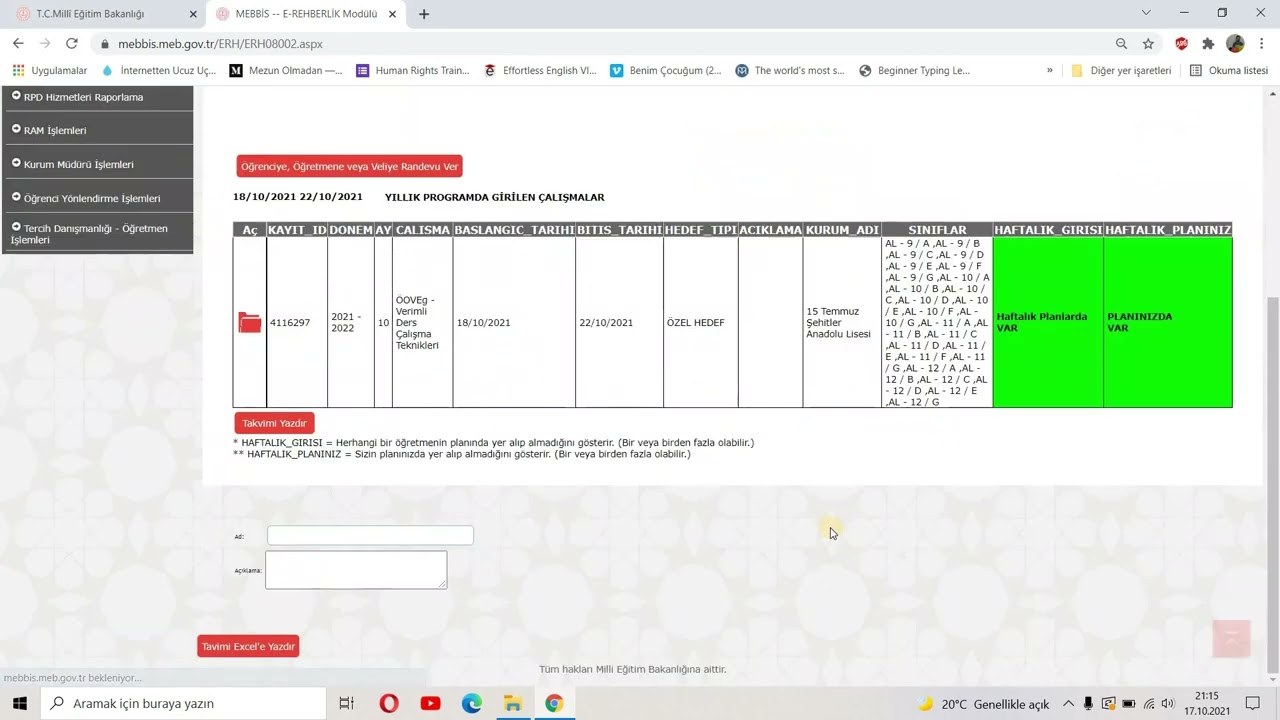Screen dimensions: 1280x720
Task: Close the MEBBİS E-REHBERLİK Modülü tab
Action: tap(393, 14)
